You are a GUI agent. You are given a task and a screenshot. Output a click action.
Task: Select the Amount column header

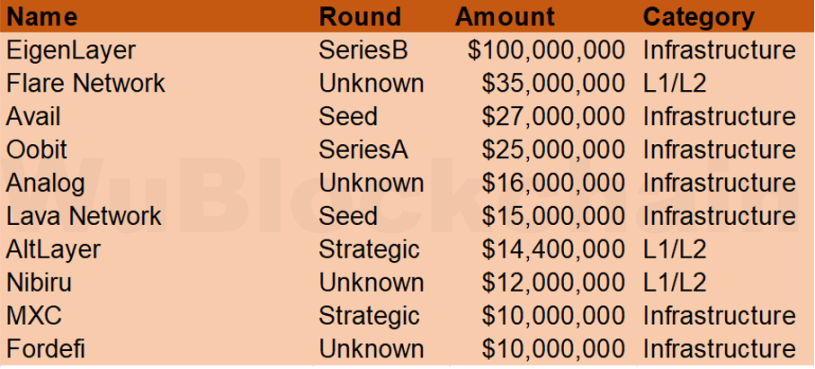coord(505,17)
